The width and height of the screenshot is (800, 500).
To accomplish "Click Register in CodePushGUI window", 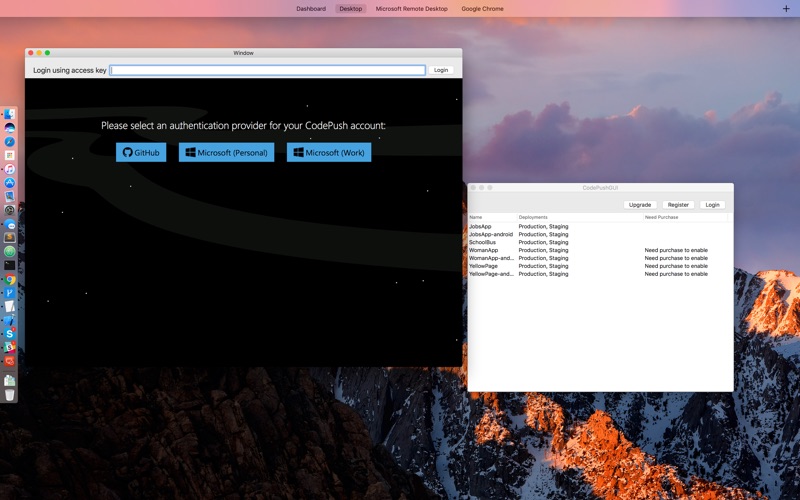I will click(x=678, y=205).
